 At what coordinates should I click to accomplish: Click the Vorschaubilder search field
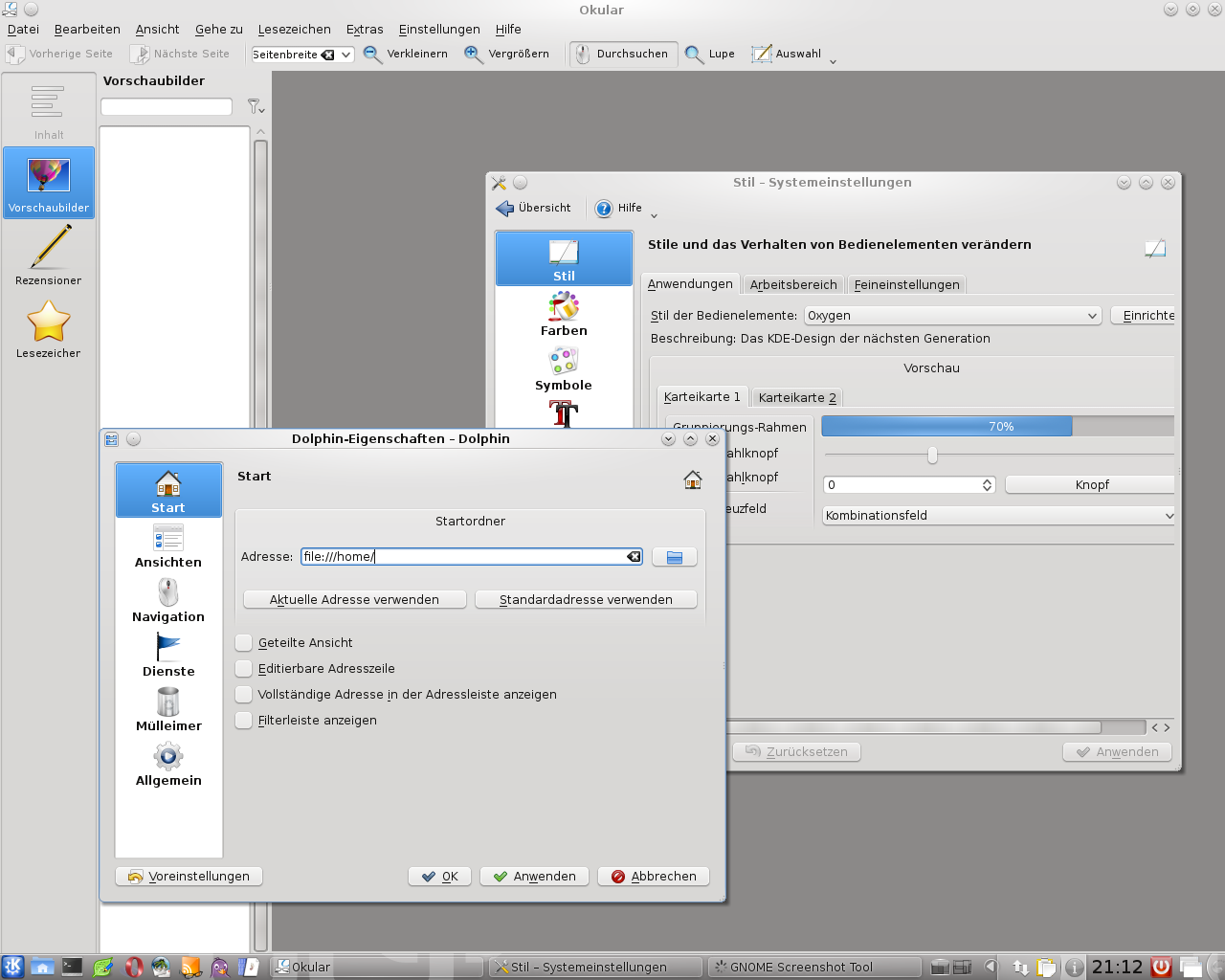pos(167,106)
